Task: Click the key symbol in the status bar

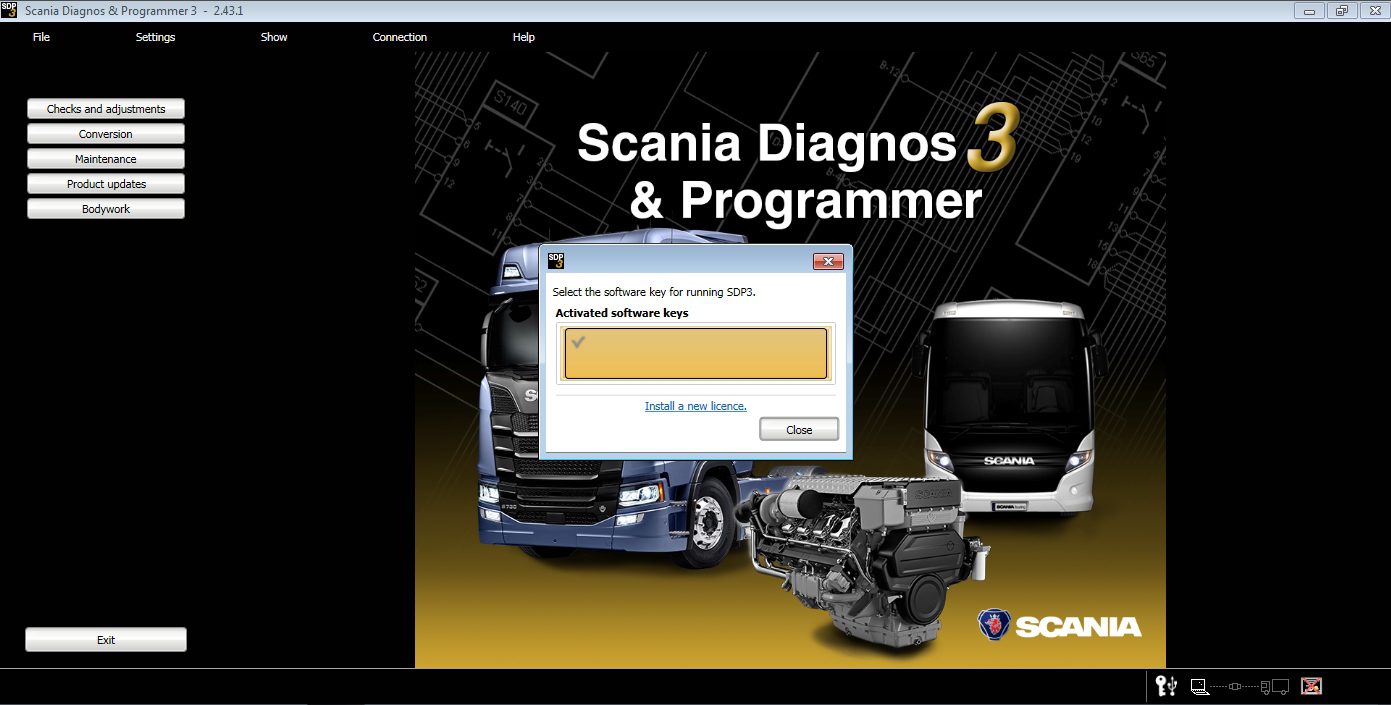Action: (x=1160, y=686)
